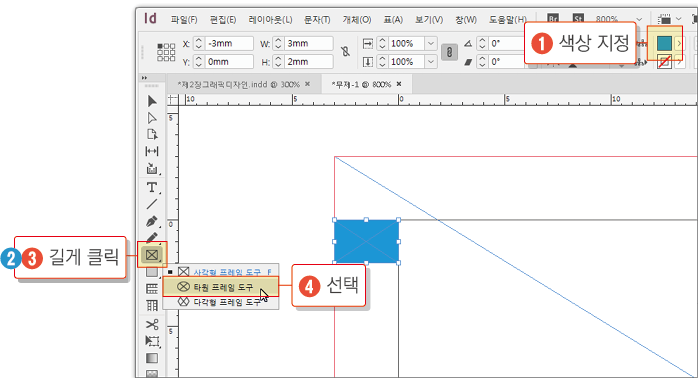The width and height of the screenshot is (698, 378).
Task: Open the 레이아웃(L) menu
Action: point(270,20)
